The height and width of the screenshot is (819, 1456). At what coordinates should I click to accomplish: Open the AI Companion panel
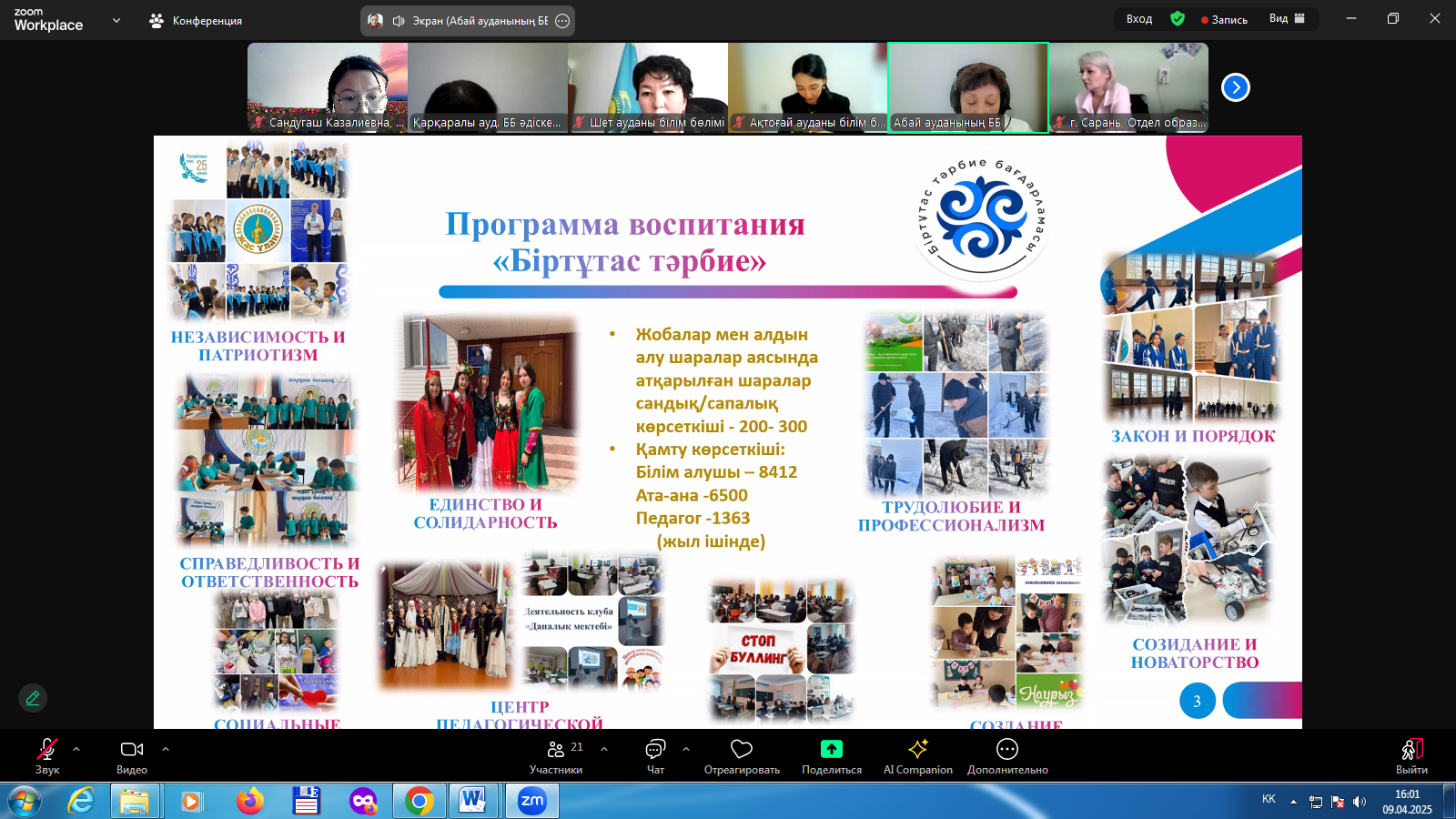(x=917, y=755)
